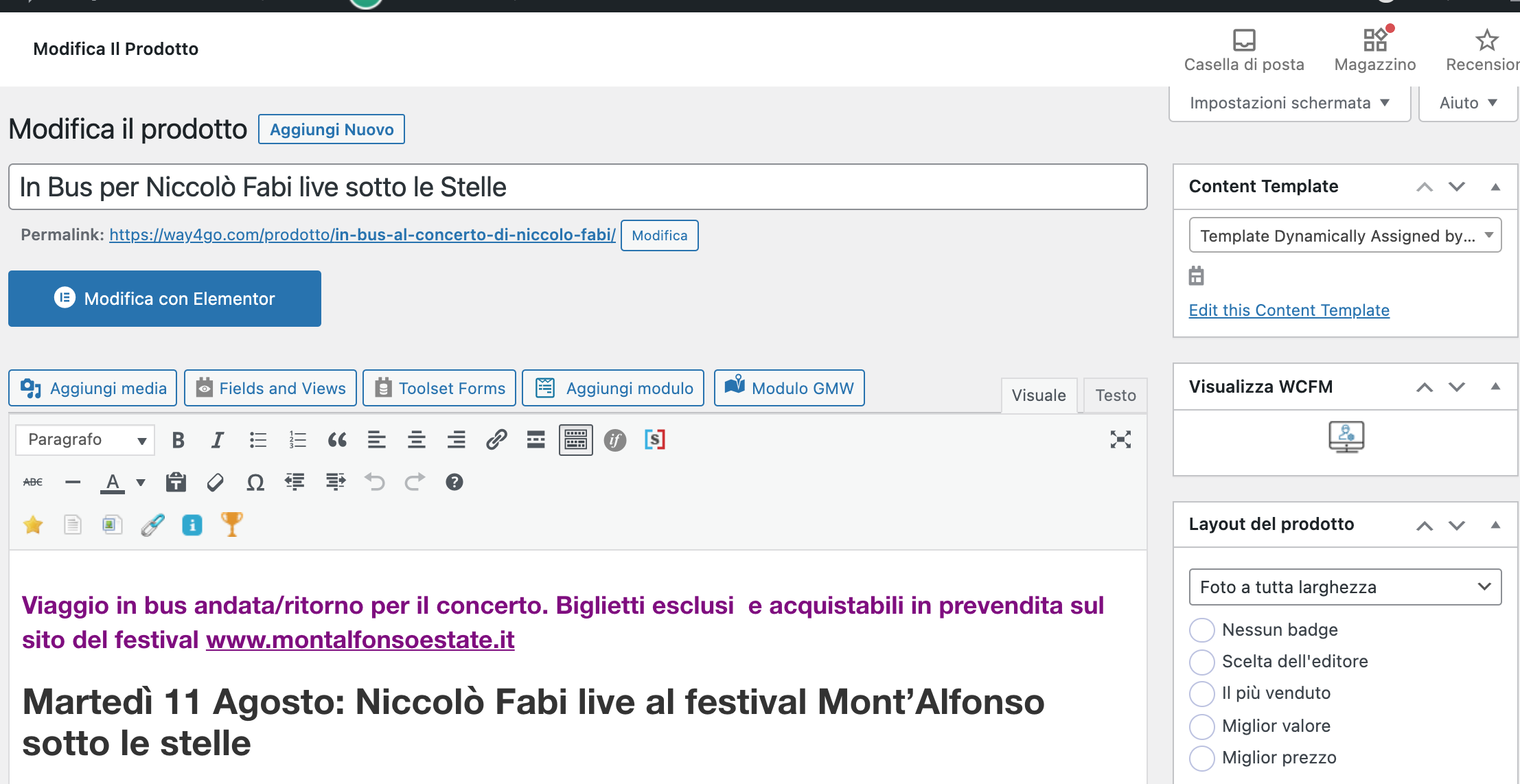Click the Modifica permalink button
The width and height of the screenshot is (1520, 784).
tap(659, 235)
